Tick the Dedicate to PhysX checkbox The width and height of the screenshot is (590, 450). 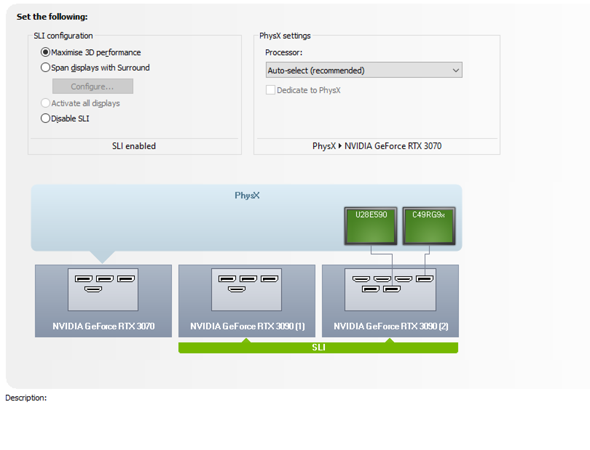(271, 90)
